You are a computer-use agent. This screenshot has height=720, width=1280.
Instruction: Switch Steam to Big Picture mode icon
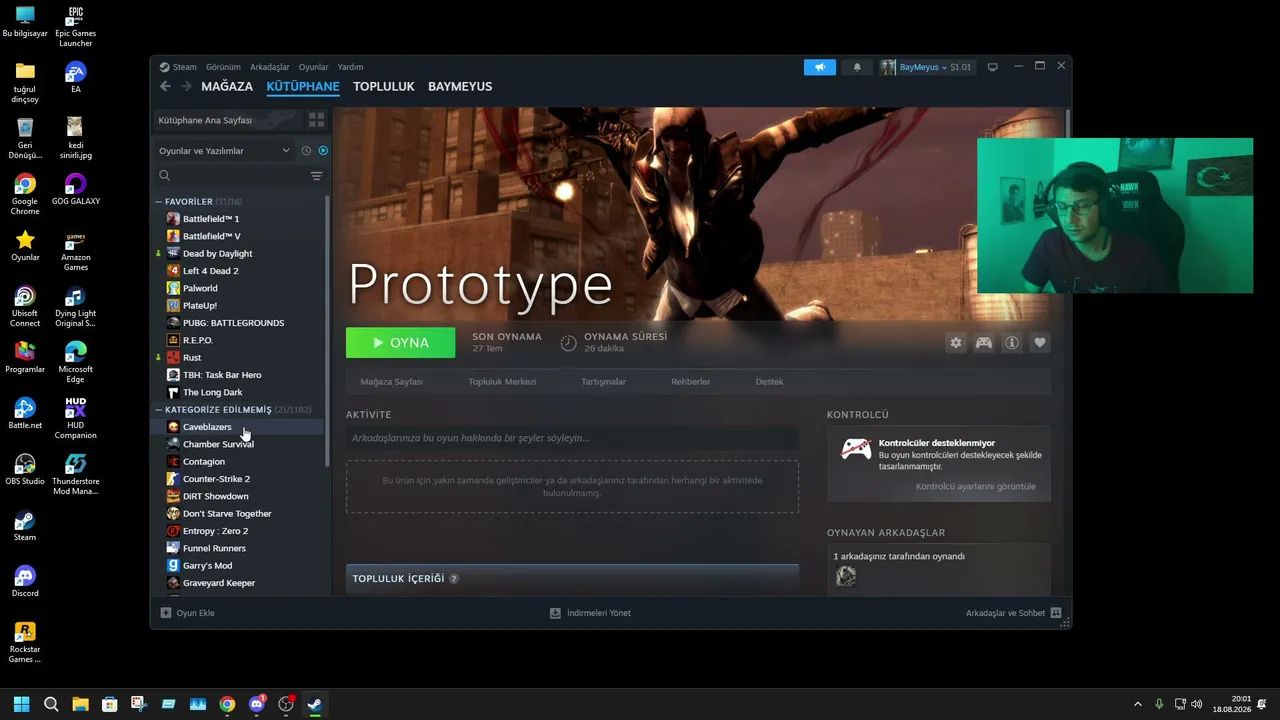click(993, 67)
